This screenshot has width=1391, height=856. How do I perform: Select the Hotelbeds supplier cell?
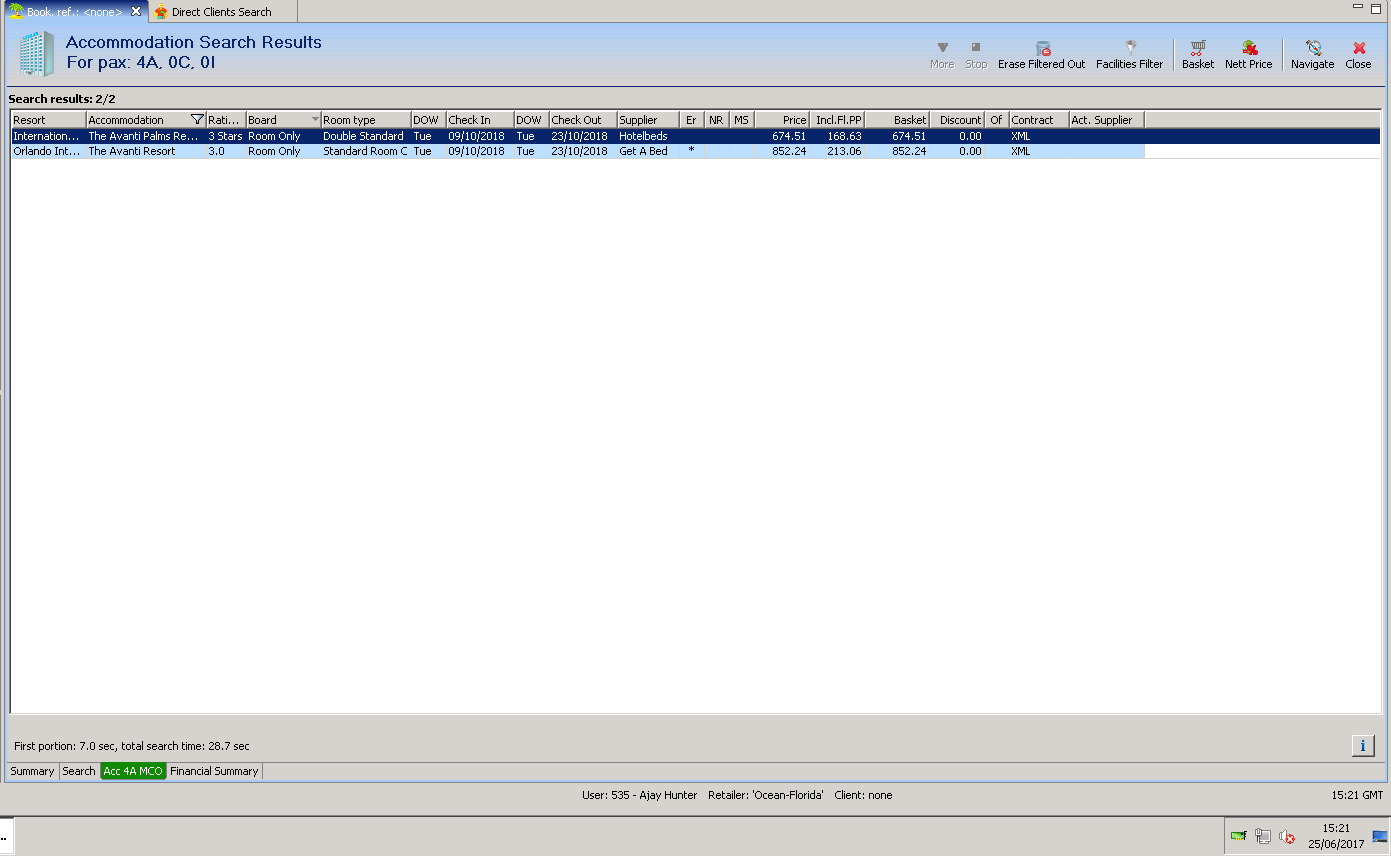pyautogui.click(x=648, y=136)
